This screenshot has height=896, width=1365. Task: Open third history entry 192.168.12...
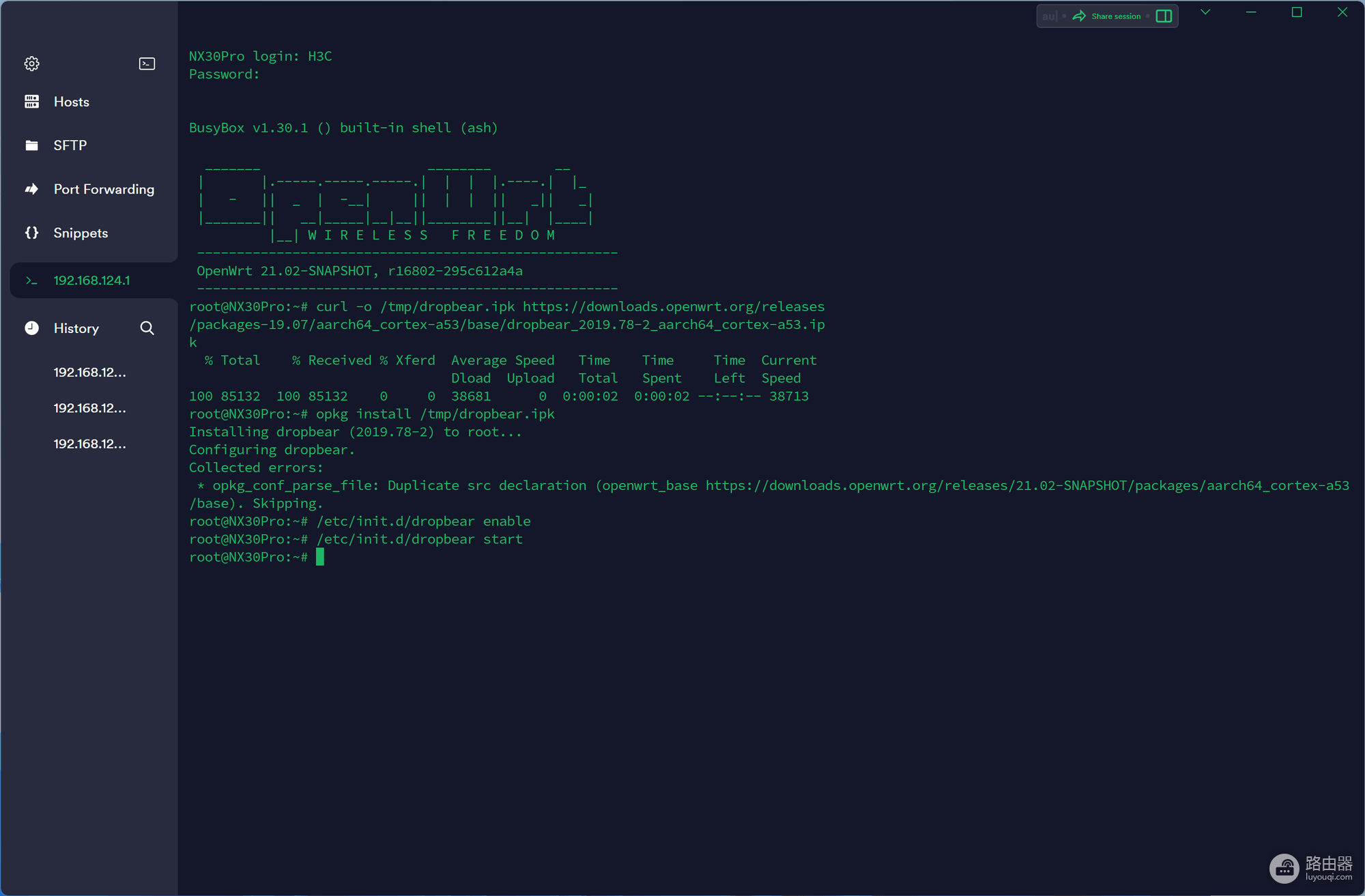click(x=89, y=444)
